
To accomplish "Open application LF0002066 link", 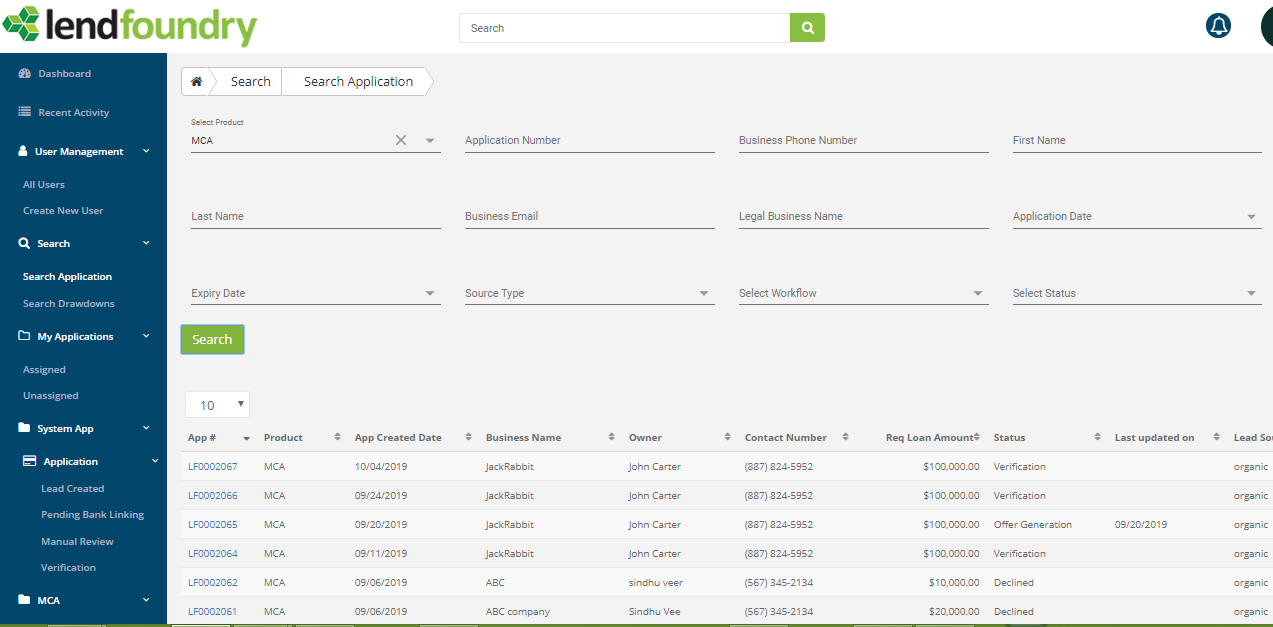I will [x=210, y=495].
